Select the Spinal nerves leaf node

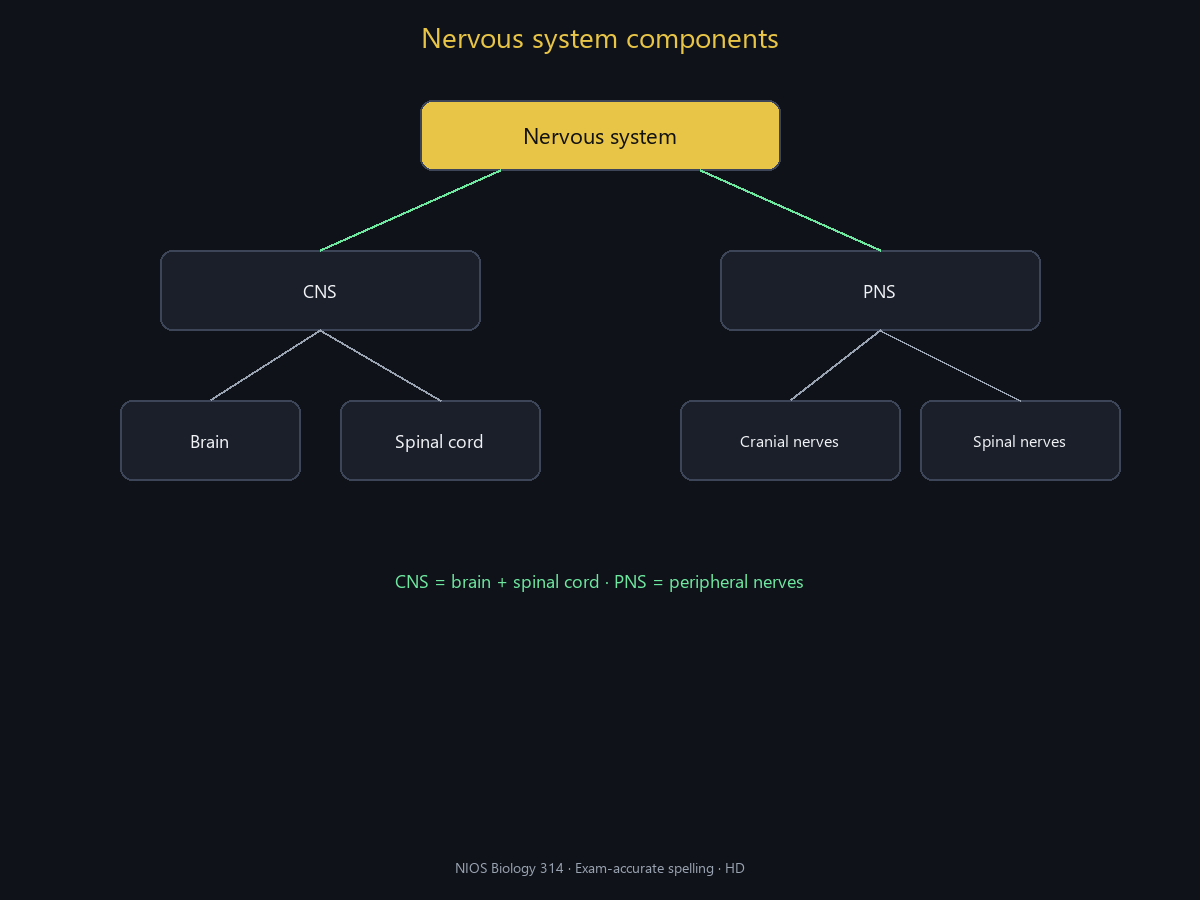pos(1020,440)
